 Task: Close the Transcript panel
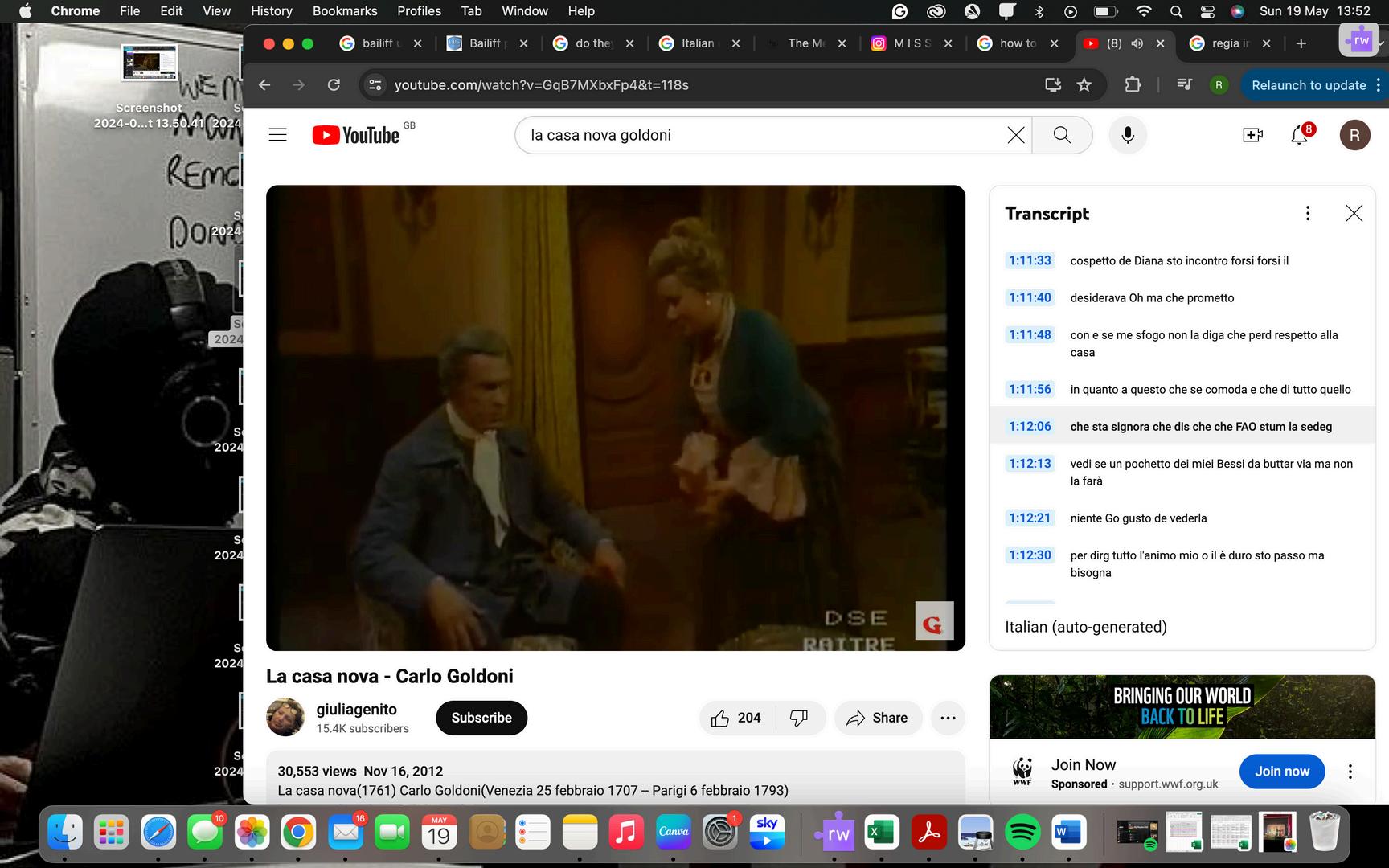point(1354,213)
